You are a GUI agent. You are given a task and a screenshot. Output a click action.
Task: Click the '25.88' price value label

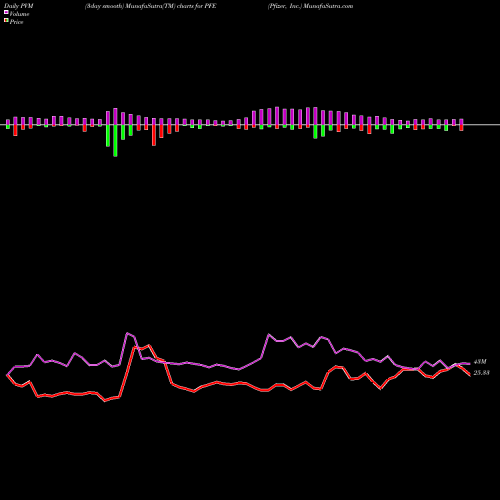481,373
